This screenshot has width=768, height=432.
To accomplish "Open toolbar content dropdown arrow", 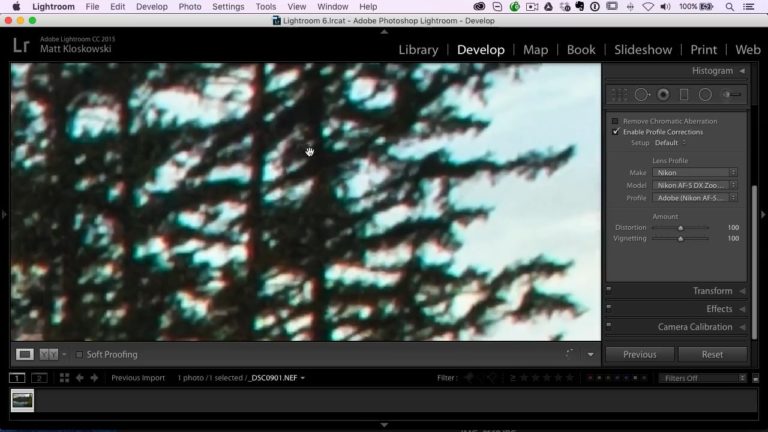I will point(591,354).
